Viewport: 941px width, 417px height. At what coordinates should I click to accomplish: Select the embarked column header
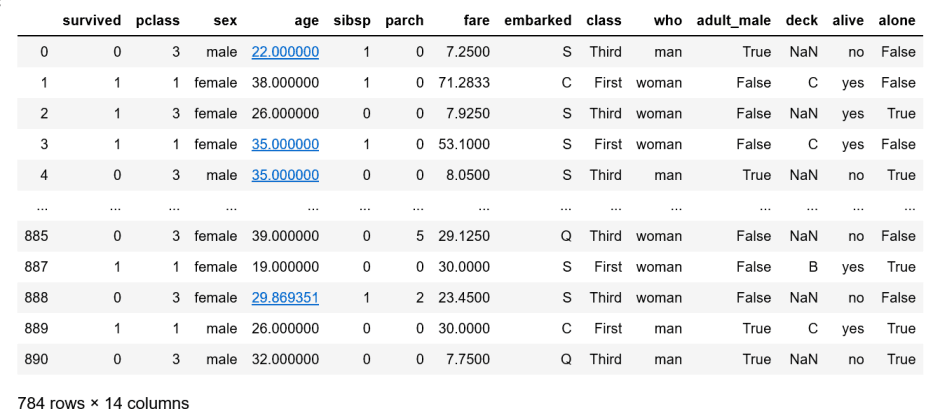tap(538, 20)
